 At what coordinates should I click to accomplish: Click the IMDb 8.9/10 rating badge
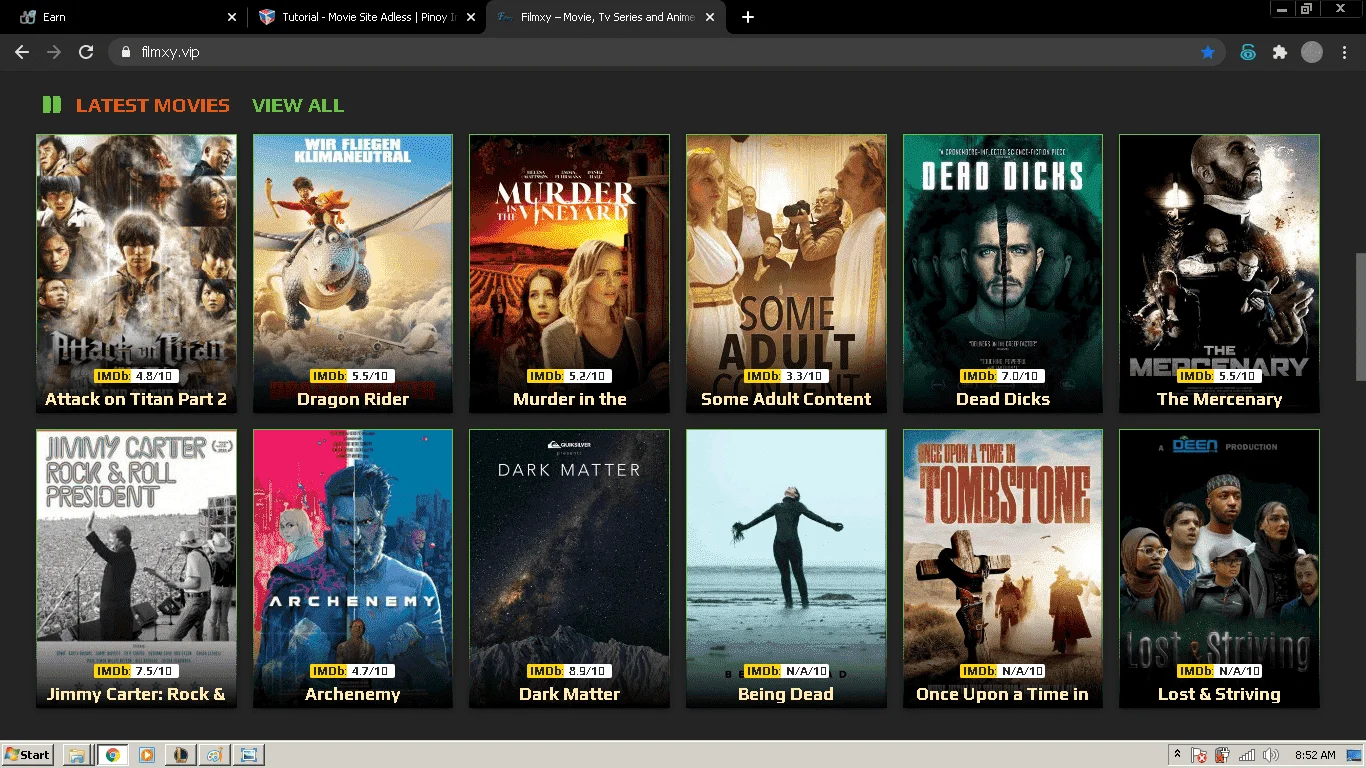click(569, 671)
